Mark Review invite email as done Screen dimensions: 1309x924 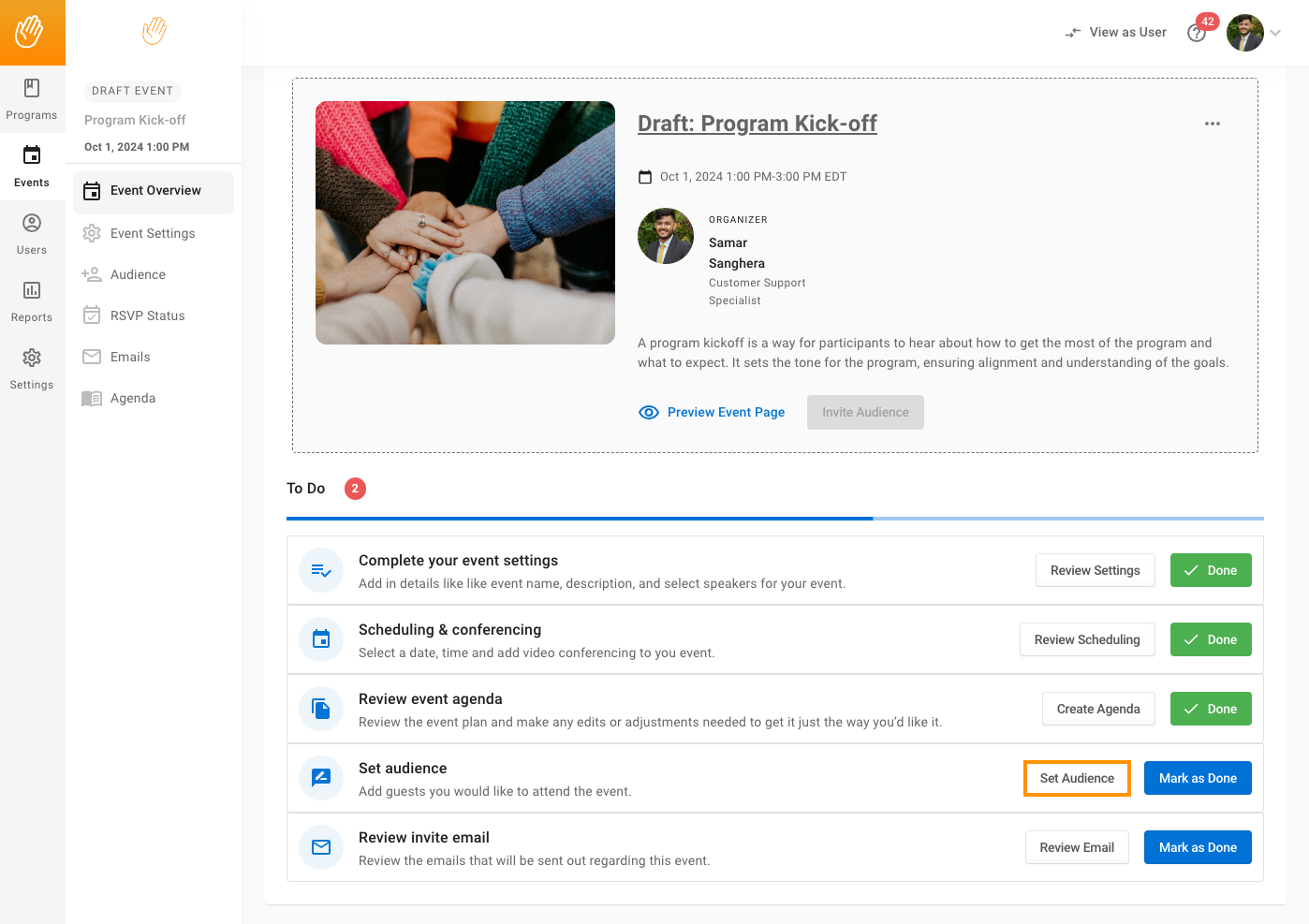pos(1198,847)
